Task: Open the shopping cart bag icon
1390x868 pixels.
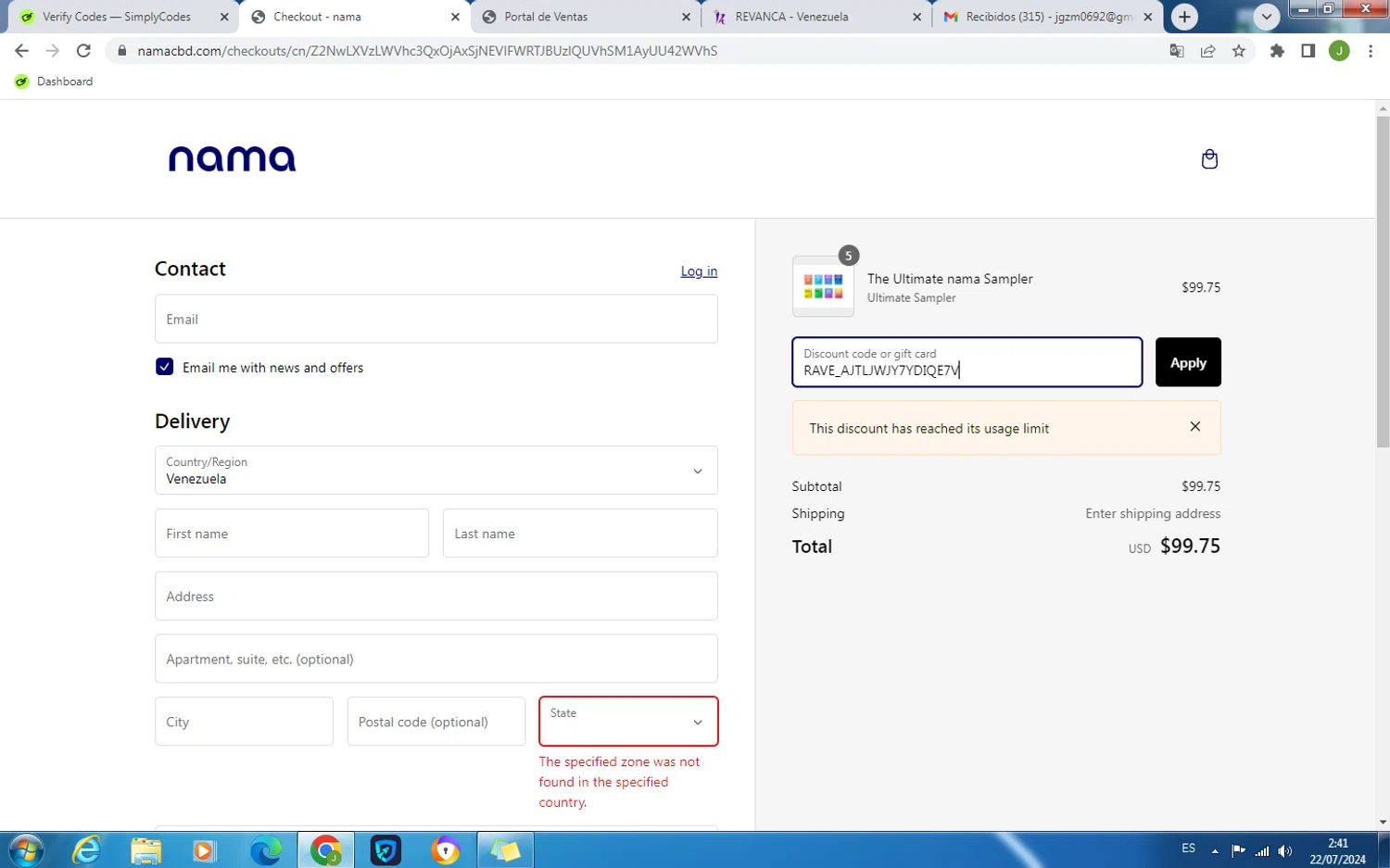Action: pyautogui.click(x=1209, y=159)
